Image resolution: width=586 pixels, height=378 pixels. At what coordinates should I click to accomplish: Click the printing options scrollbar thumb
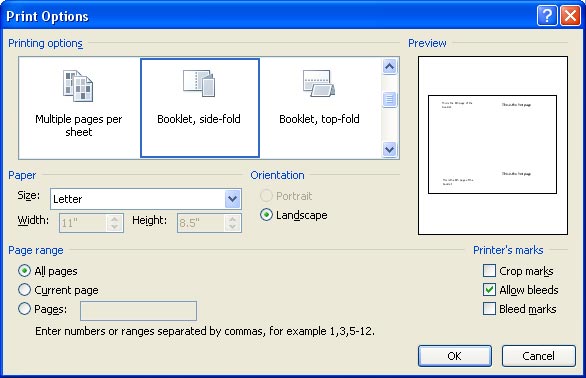point(389,99)
